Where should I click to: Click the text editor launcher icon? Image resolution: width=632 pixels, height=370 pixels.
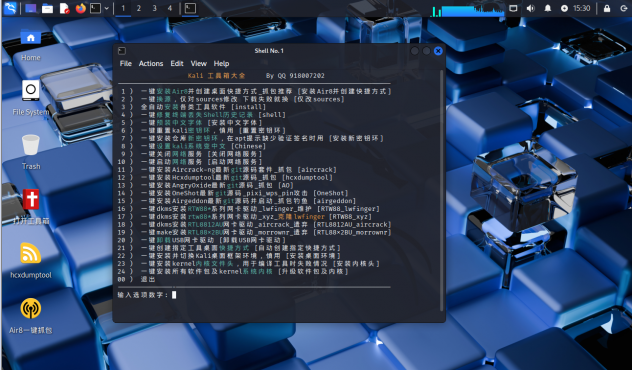click(x=64, y=8)
